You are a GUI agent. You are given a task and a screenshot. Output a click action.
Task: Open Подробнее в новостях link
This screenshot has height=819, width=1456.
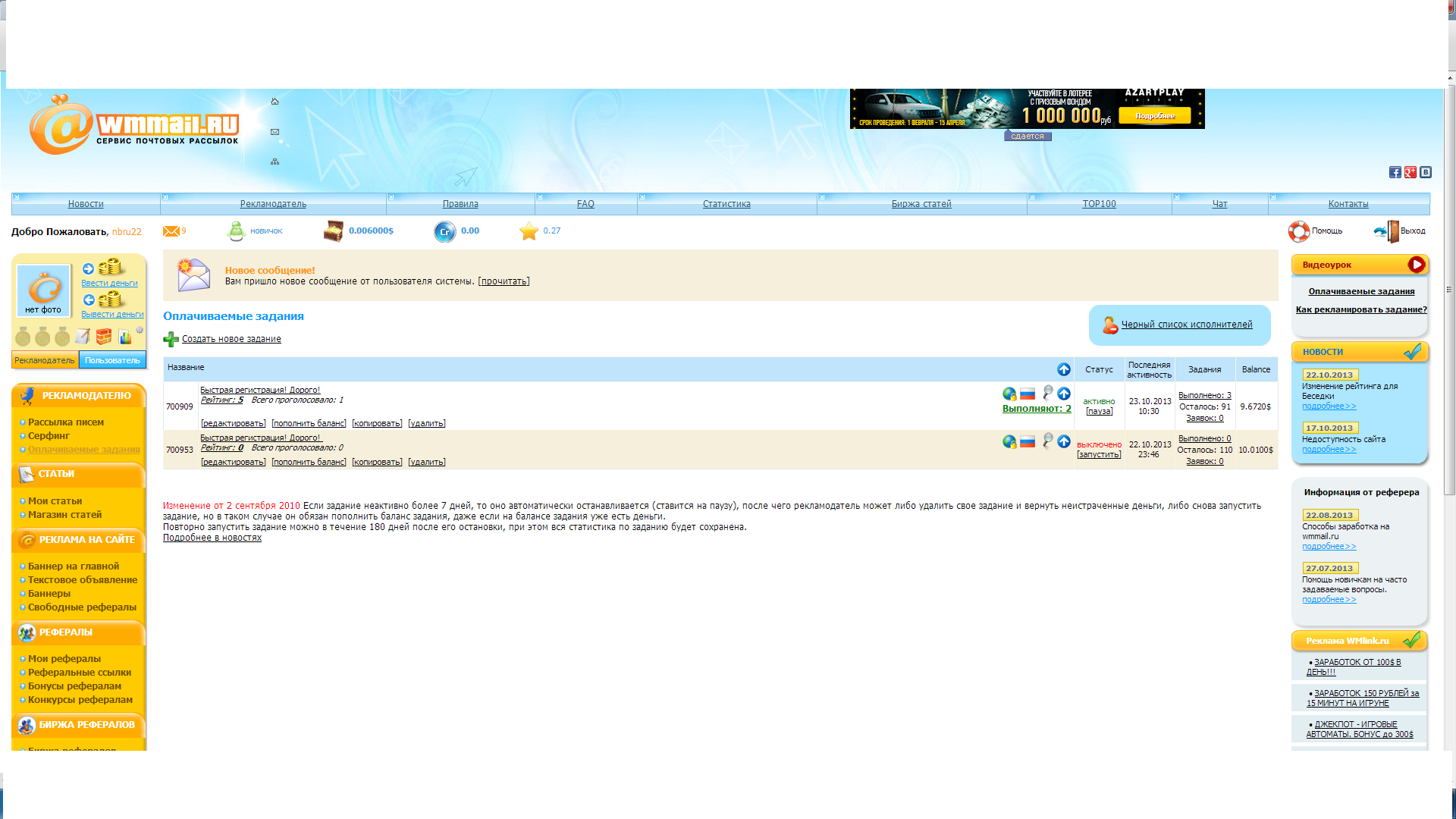tap(212, 538)
